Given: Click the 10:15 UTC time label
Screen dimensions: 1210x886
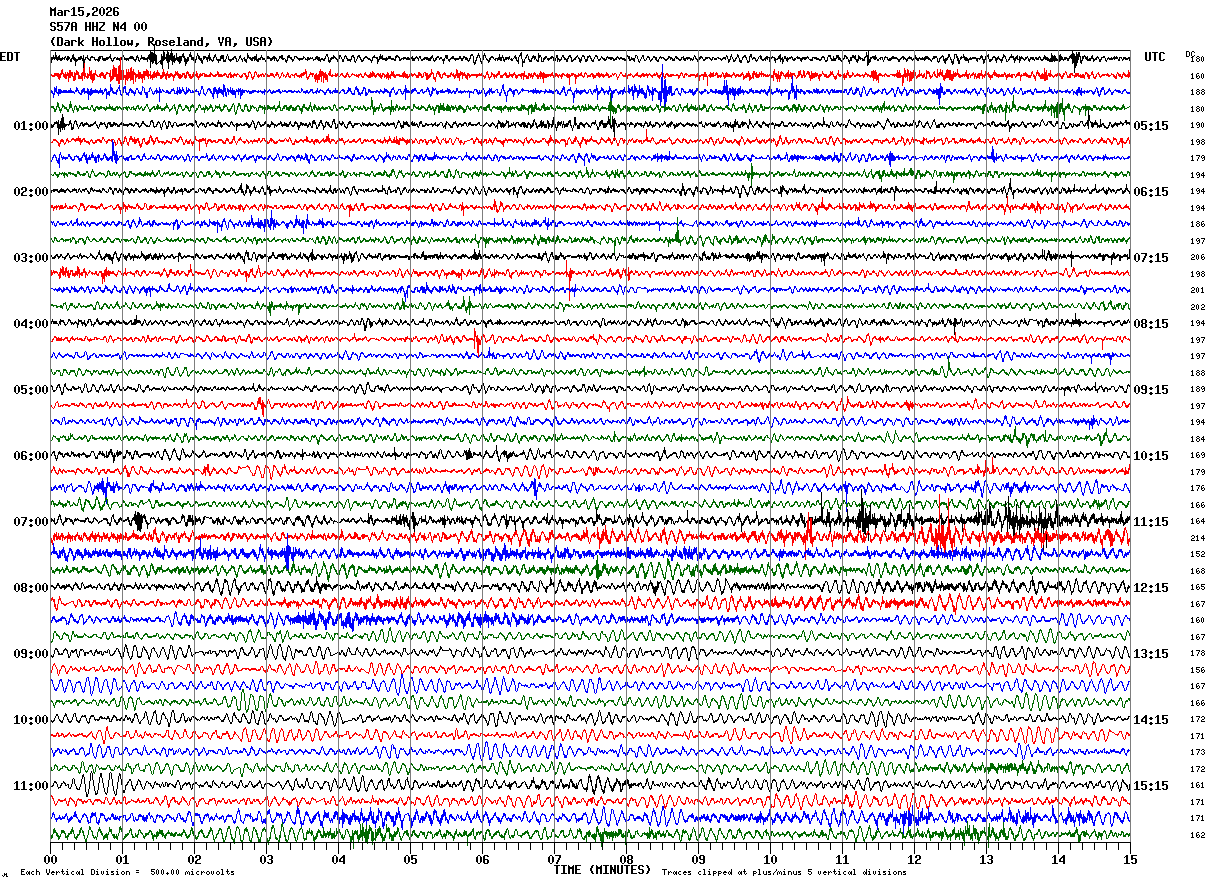Looking at the screenshot, I should [1151, 456].
